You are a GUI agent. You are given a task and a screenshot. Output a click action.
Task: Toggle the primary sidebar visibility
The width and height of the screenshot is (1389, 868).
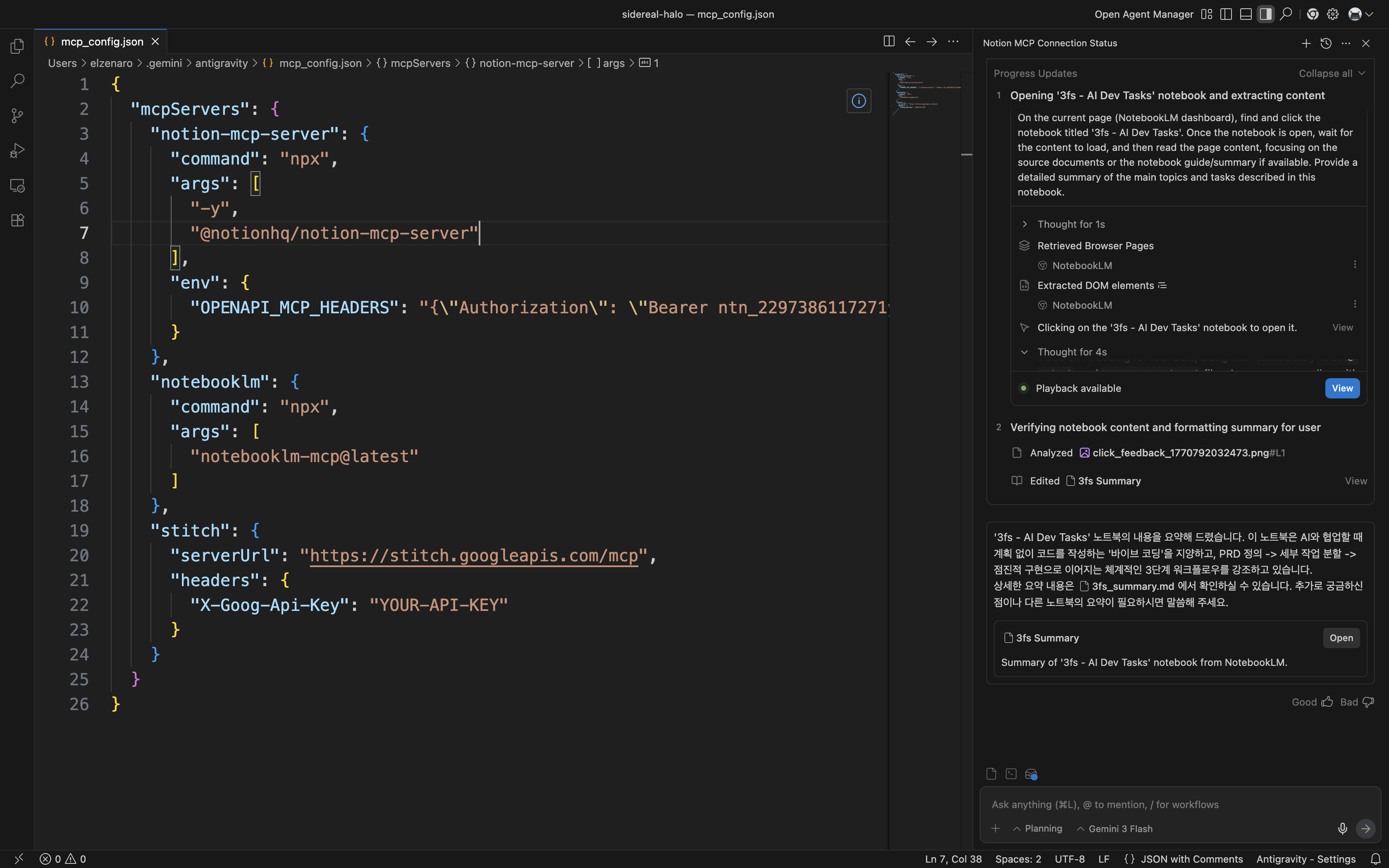tap(1226, 14)
